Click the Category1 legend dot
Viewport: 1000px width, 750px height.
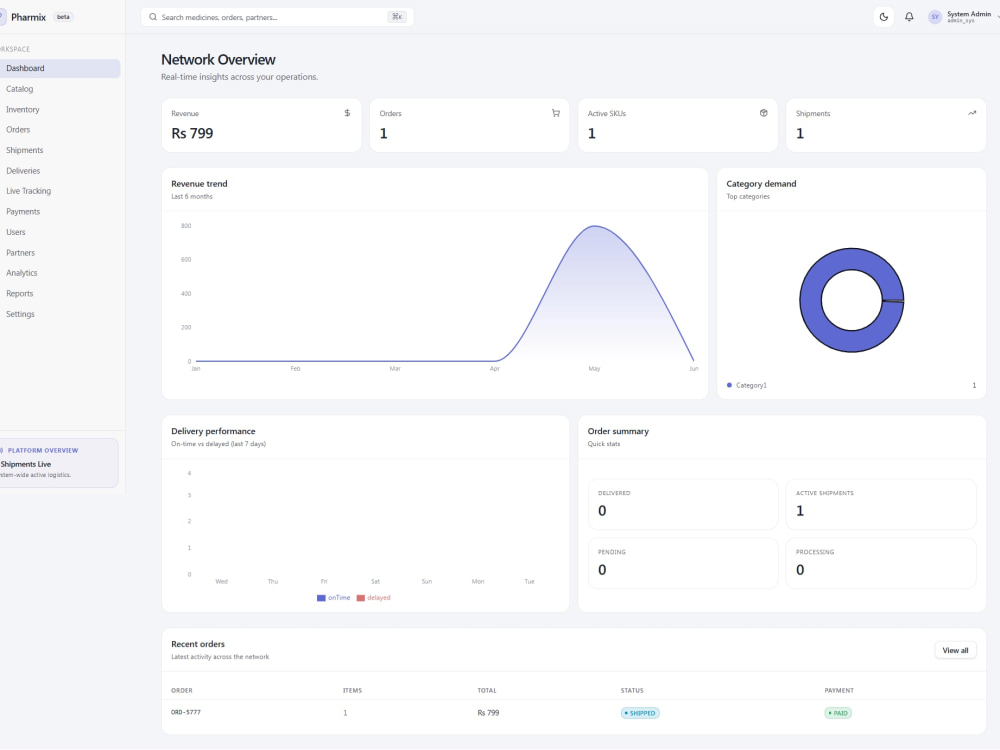[x=729, y=385]
